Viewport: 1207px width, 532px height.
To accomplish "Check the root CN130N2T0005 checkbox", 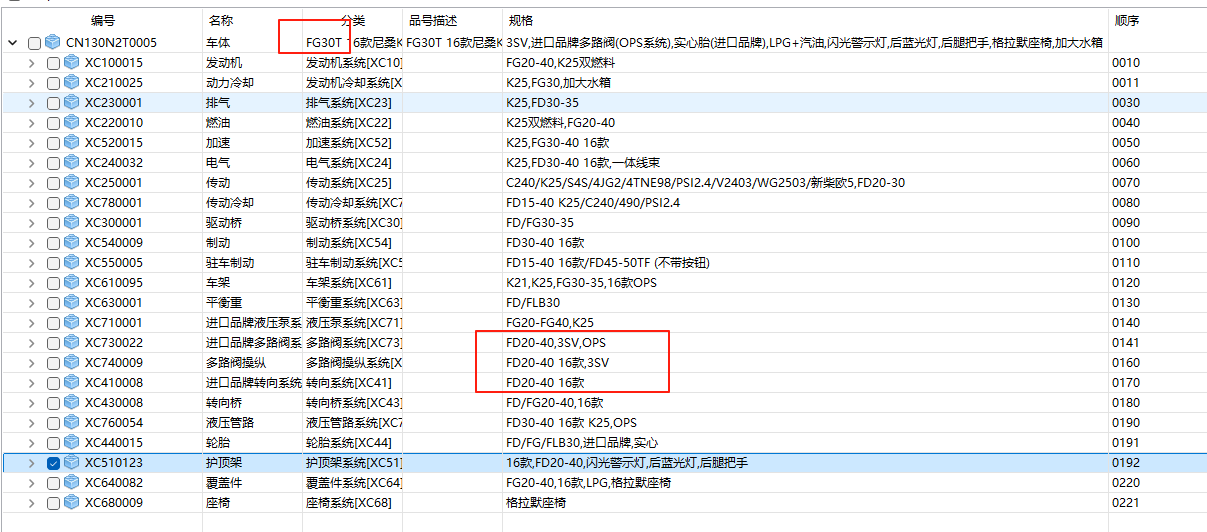I will coord(35,43).
